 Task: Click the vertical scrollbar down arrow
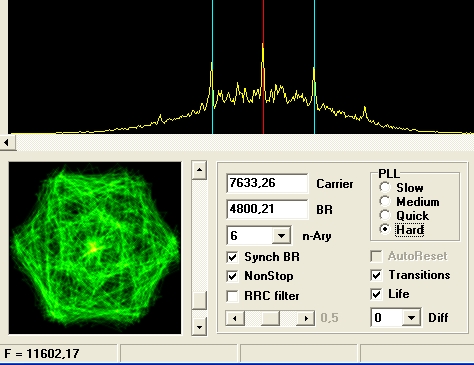click(x=199, y=327)
